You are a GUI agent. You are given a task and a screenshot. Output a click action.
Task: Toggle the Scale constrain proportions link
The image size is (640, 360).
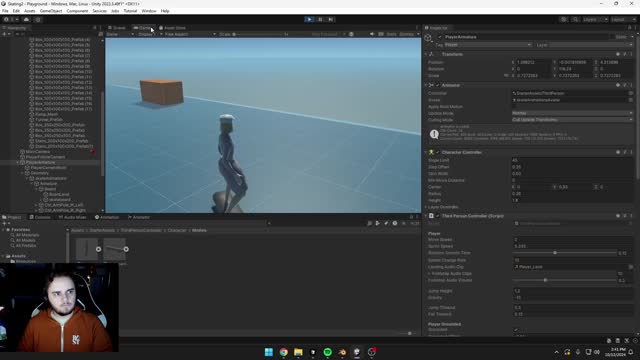point(507,76)
